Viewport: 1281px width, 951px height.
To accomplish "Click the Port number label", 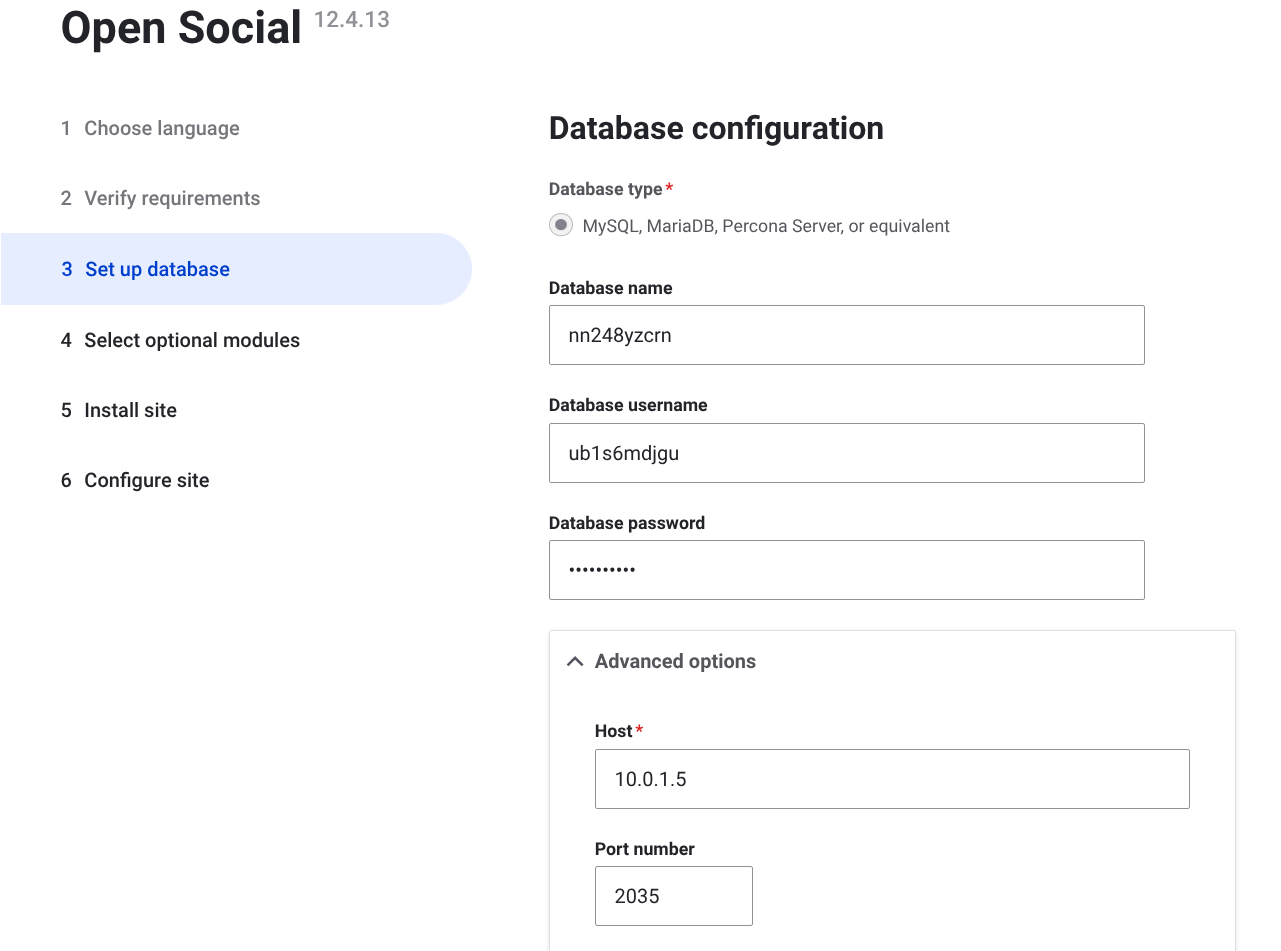I will click(x=644, y=849).
